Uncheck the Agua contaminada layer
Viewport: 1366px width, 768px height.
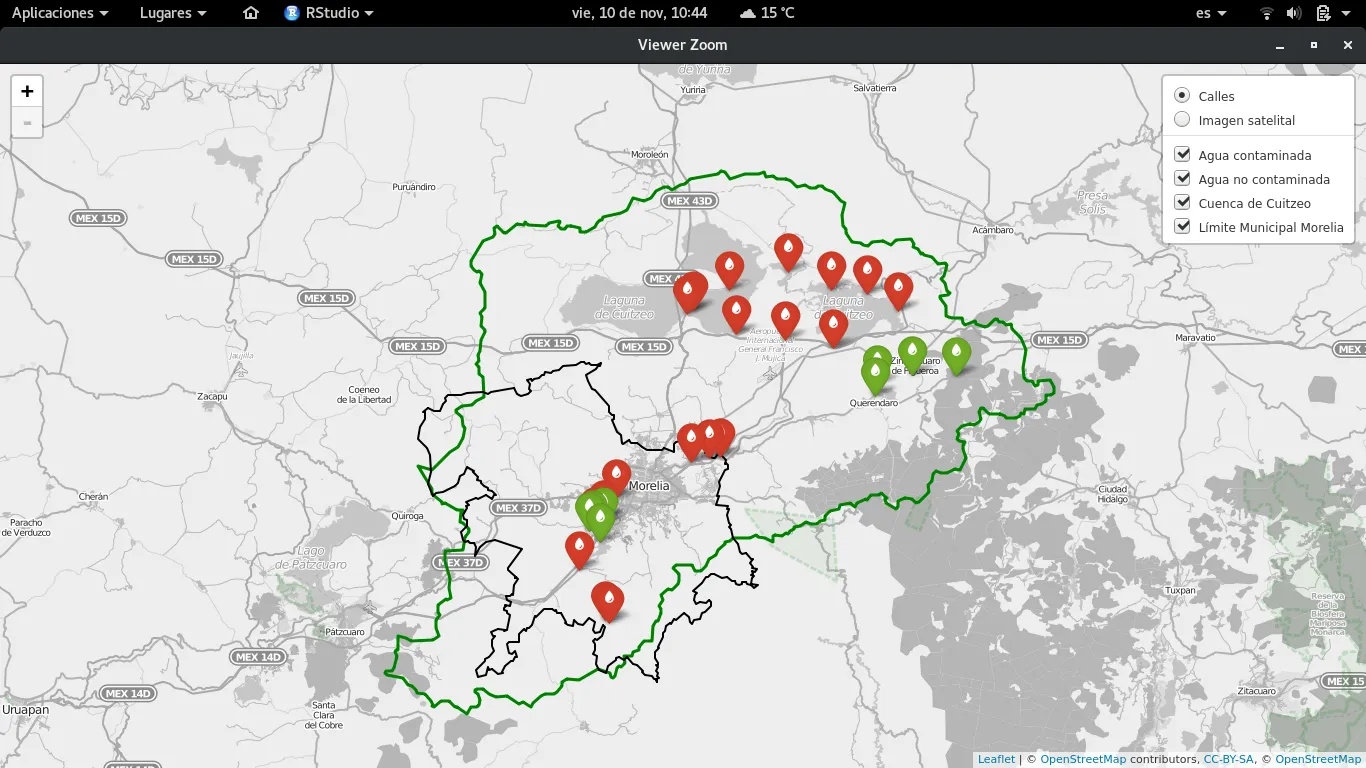[x=1183, y=155]
